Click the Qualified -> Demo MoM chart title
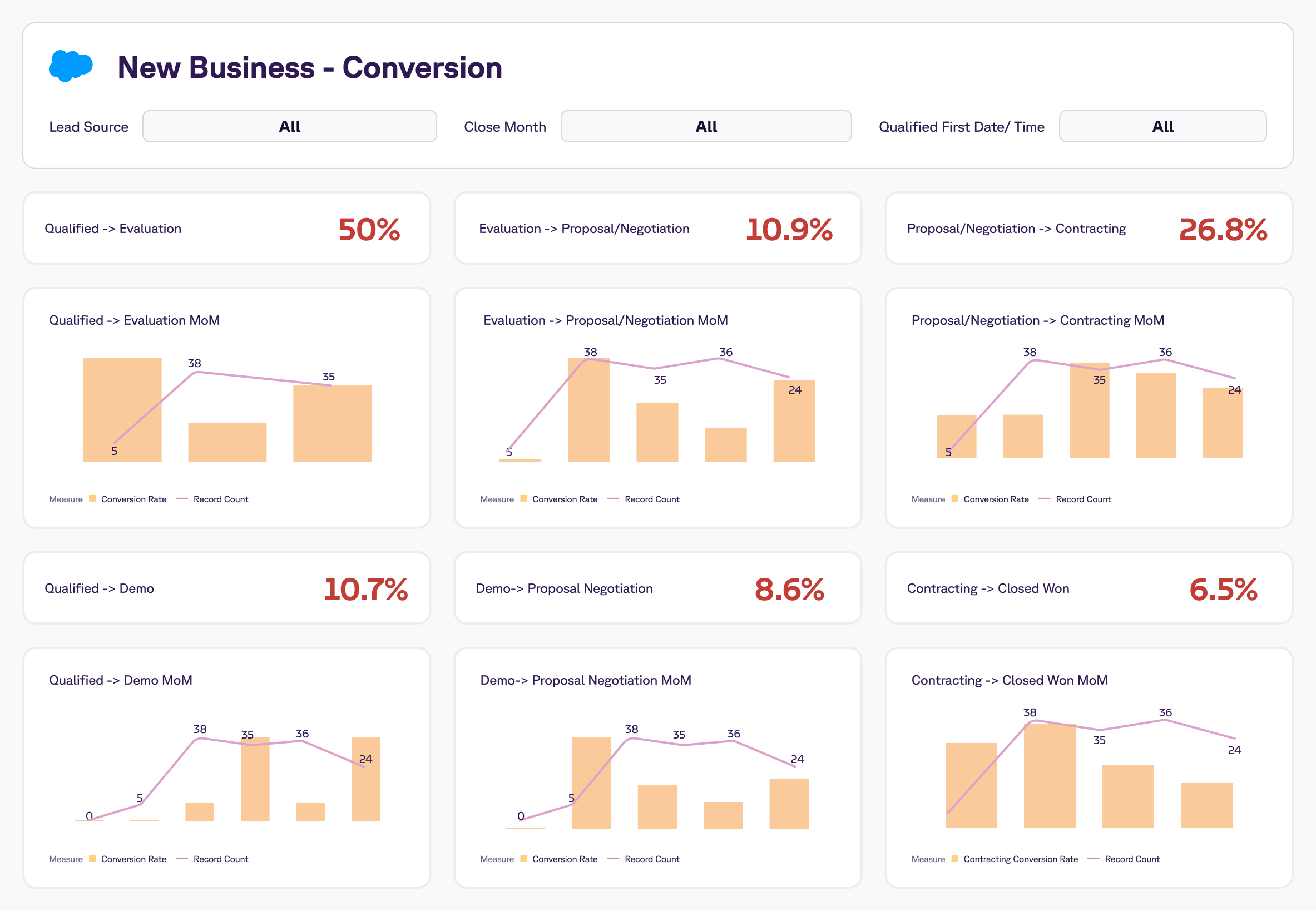 coord(120,680)
